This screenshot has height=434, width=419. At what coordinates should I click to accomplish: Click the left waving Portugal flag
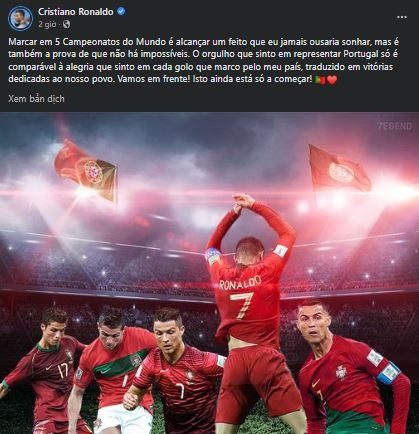[x=86, y=170]
